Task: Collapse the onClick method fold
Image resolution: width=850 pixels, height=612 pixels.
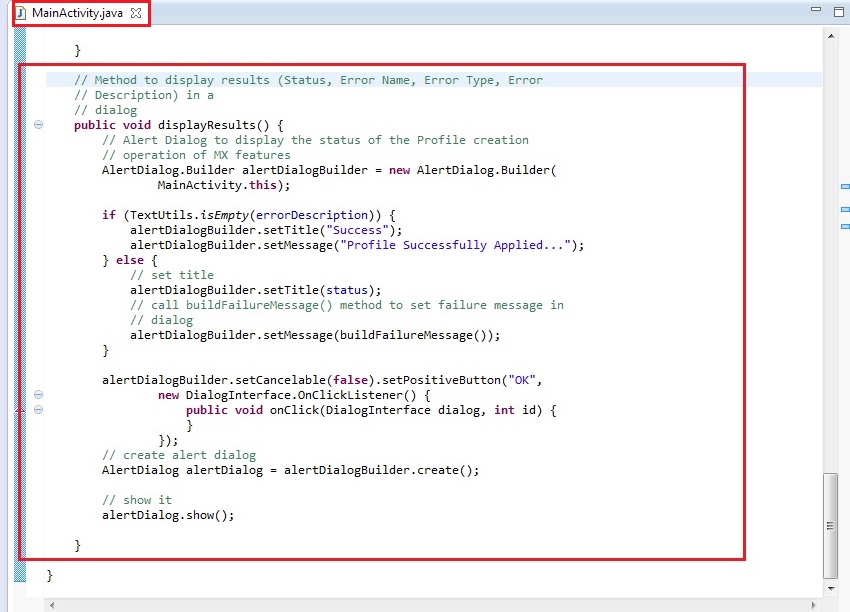Action: pos(38,410)
